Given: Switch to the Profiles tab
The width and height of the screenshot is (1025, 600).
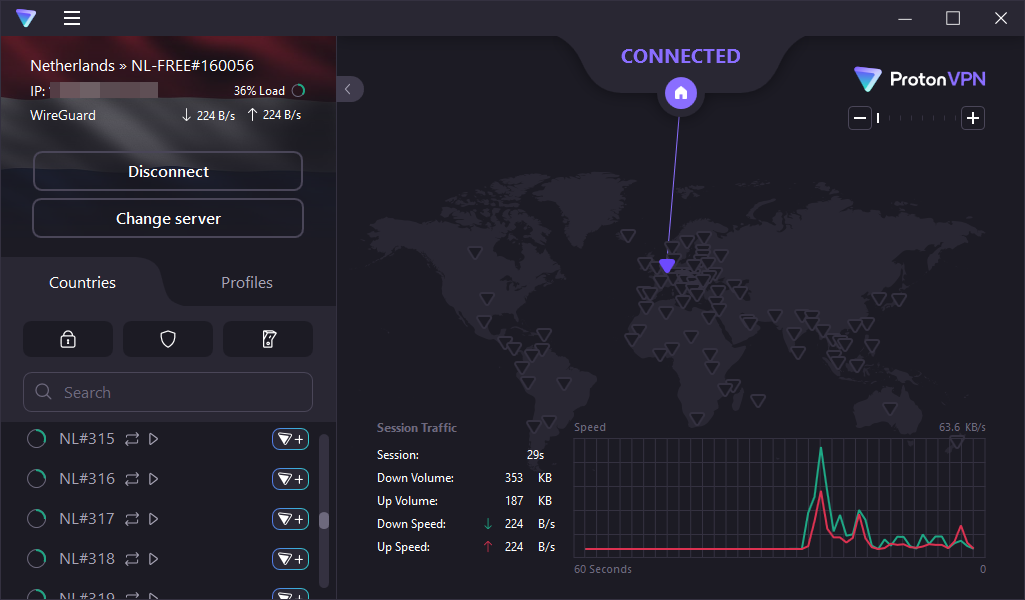Looking at the screenshot, I should pyautogui.click(x=247, y=283).
